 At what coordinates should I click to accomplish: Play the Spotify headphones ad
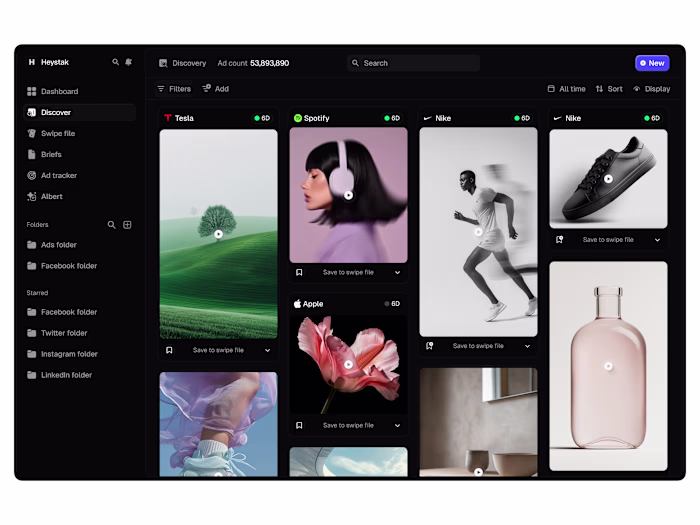point(349,195)
